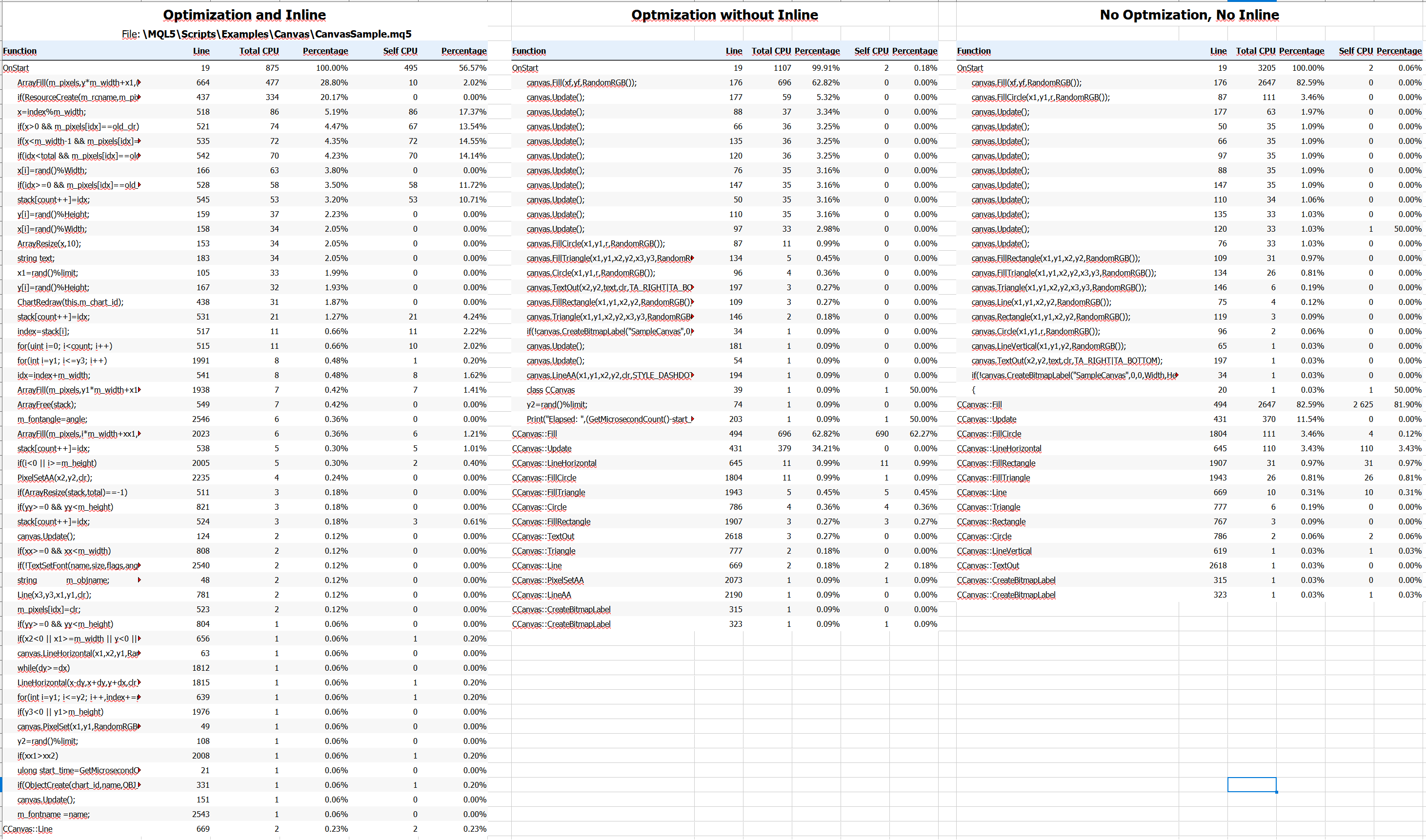1426x840 pixels.
Task: Select the 28.80% percentage cell
Action: point(336,82)
